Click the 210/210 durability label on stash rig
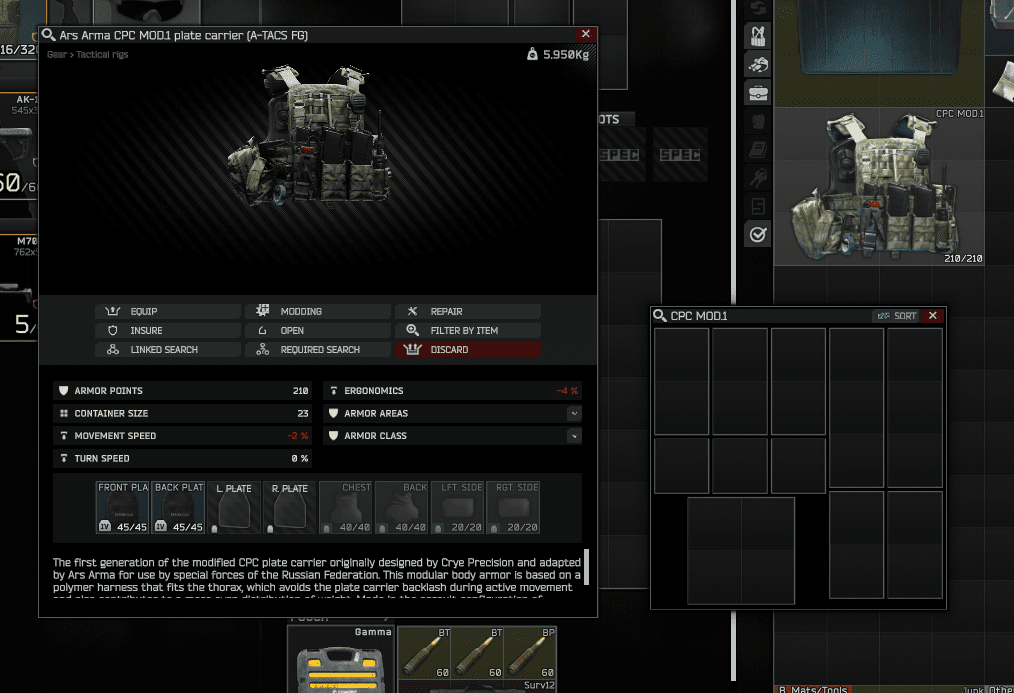This screenshot has width=1014, height=693. click(963, 259)
